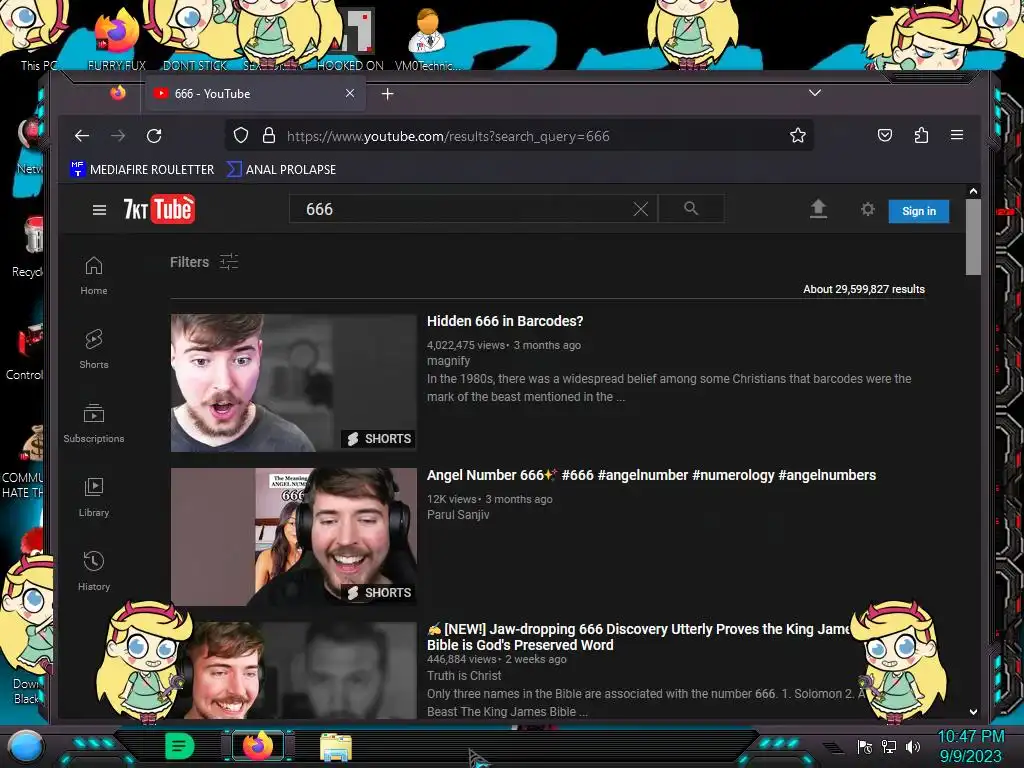The width and height of the screenshot is (1024, 768).
Task: Click the YouTube logo
Action: (159, 209)
